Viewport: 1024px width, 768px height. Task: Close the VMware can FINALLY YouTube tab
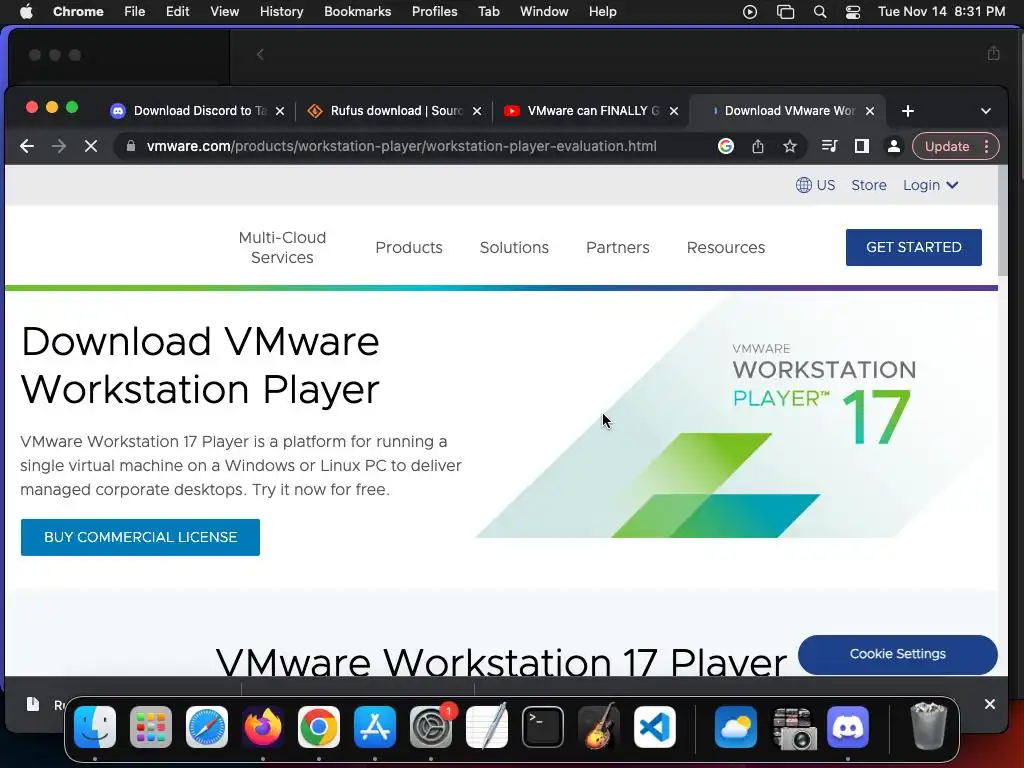674,111
